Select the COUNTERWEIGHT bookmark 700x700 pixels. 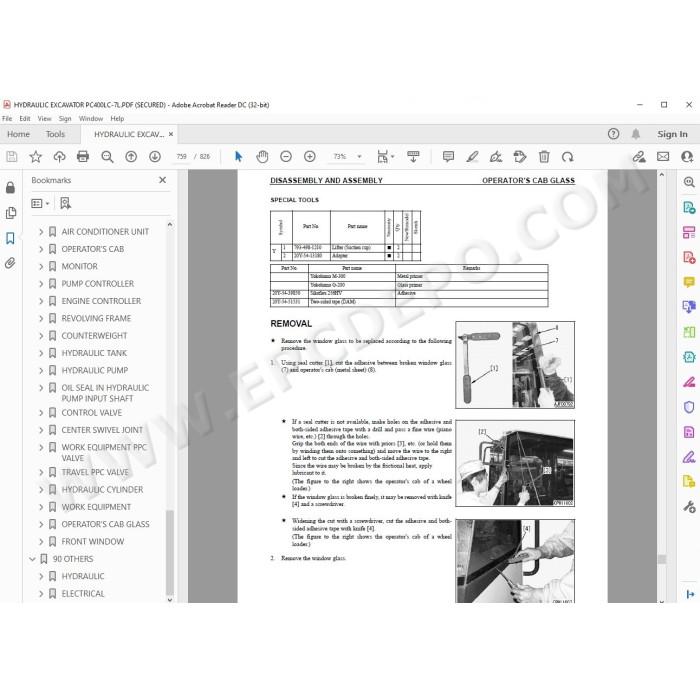94,336
